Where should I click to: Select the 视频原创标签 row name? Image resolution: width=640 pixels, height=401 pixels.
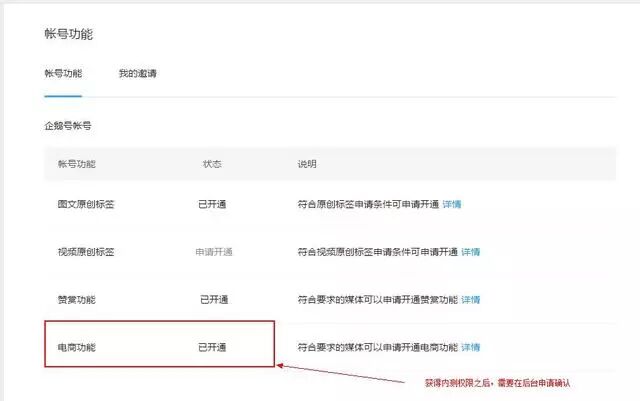(85, 252)
